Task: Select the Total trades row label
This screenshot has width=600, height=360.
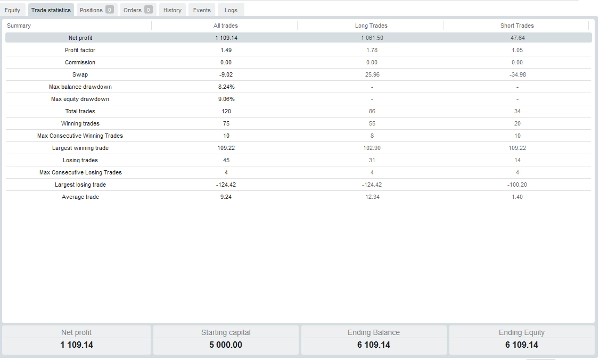Action: [x=80, y=111]
